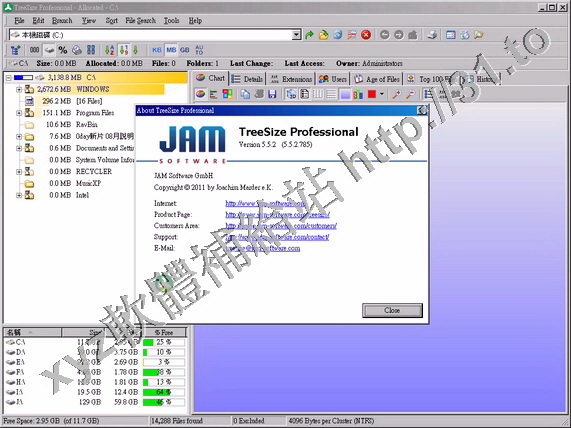Open the Customers Area link
Image resolution: width=571 pixels, height=428 pixels.
click(281, 226)
